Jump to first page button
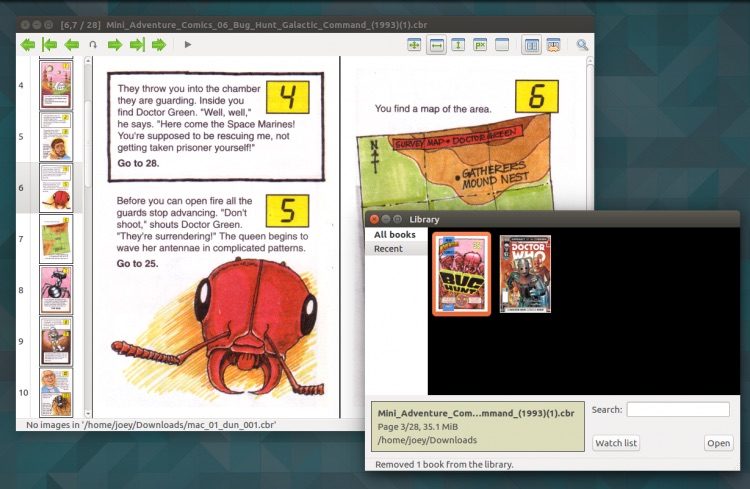 pos(49,45)
